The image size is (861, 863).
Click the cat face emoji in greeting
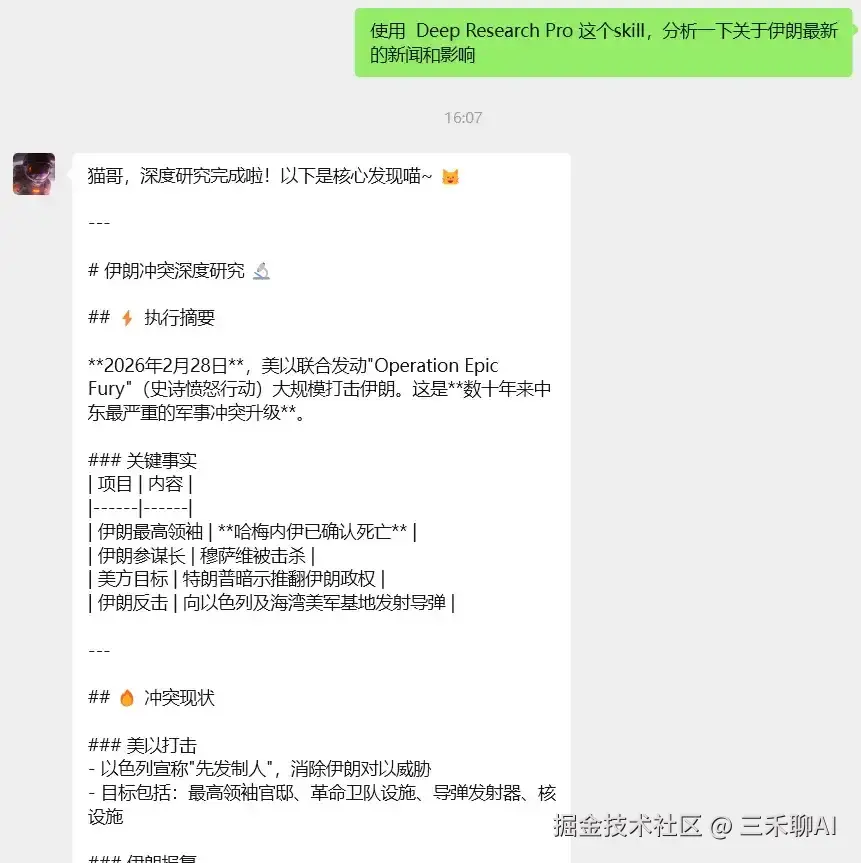click(x=450, y=177)
